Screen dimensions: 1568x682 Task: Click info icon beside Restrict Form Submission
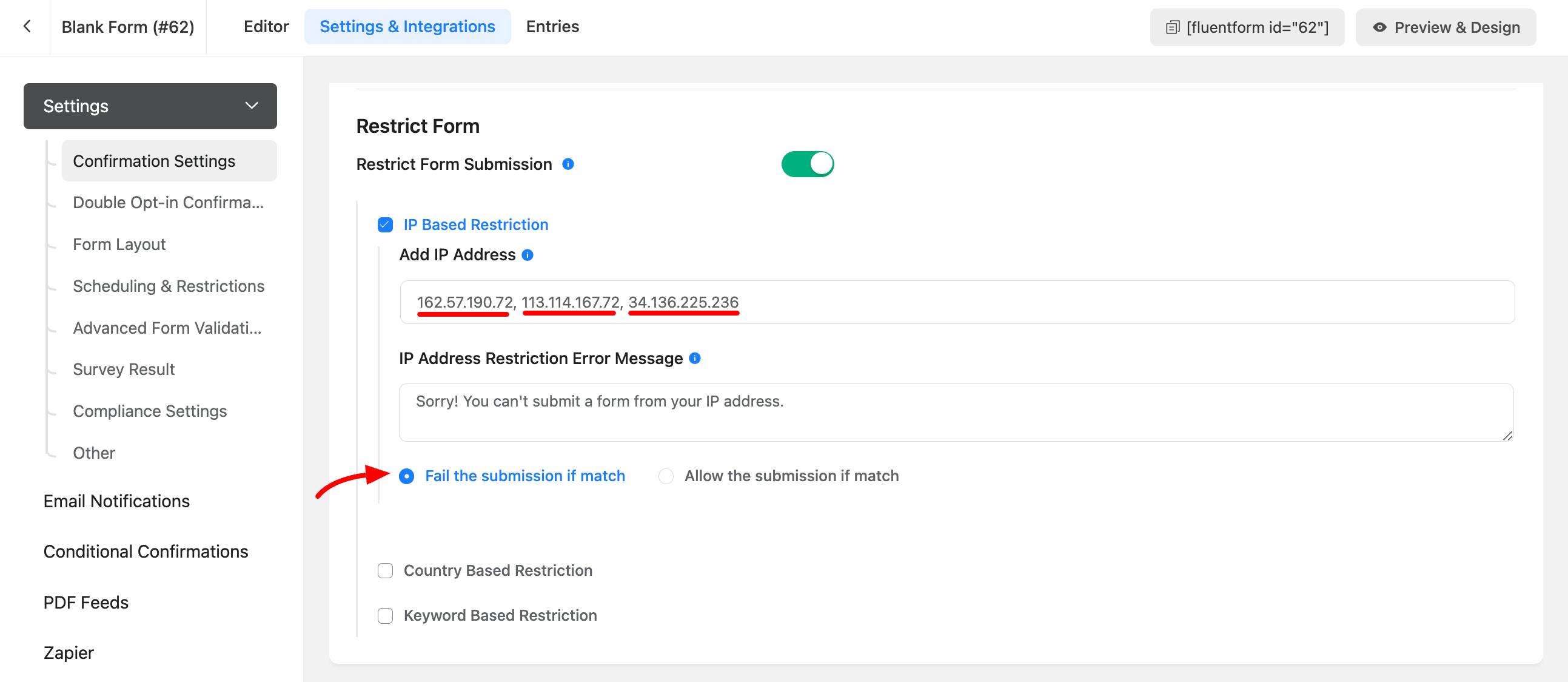[x=568, y=164]
